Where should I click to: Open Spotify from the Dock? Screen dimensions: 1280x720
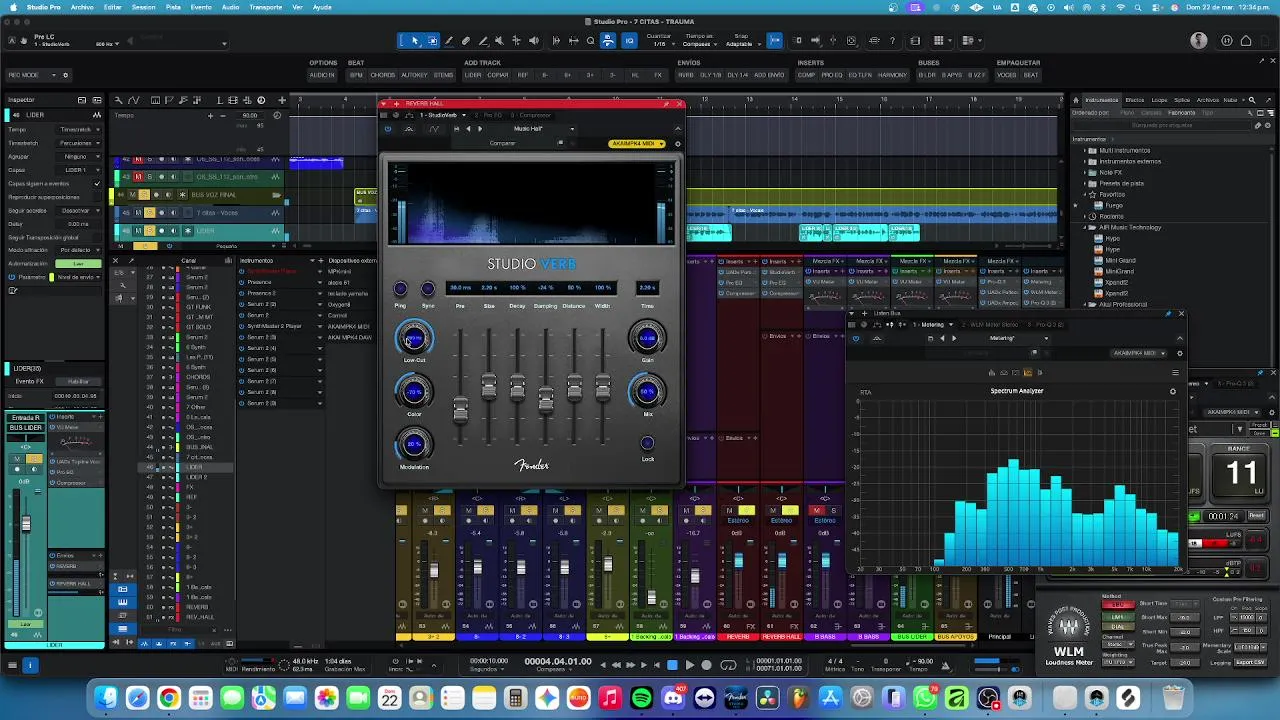(x=641, y=698)
